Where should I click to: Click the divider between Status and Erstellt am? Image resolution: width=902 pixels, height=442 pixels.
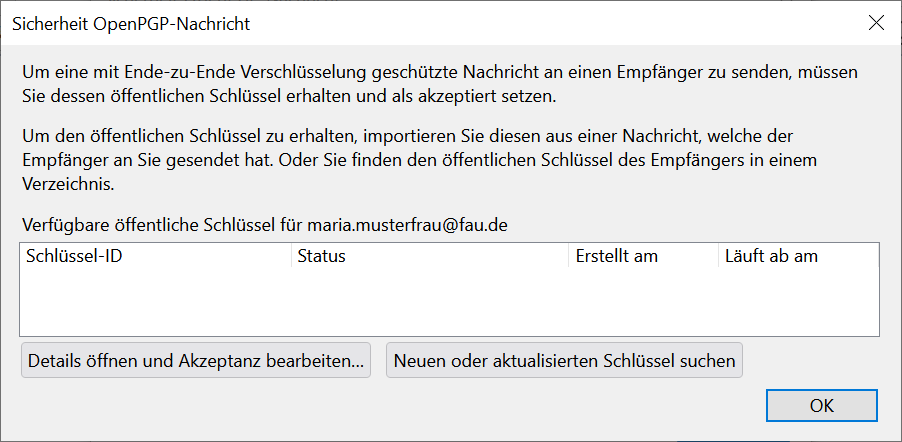point(569,256)
